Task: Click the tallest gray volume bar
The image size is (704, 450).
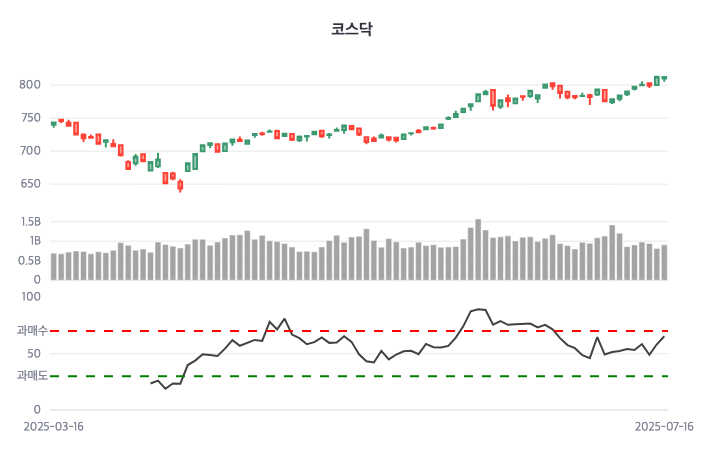Action: tap(478, 250)
